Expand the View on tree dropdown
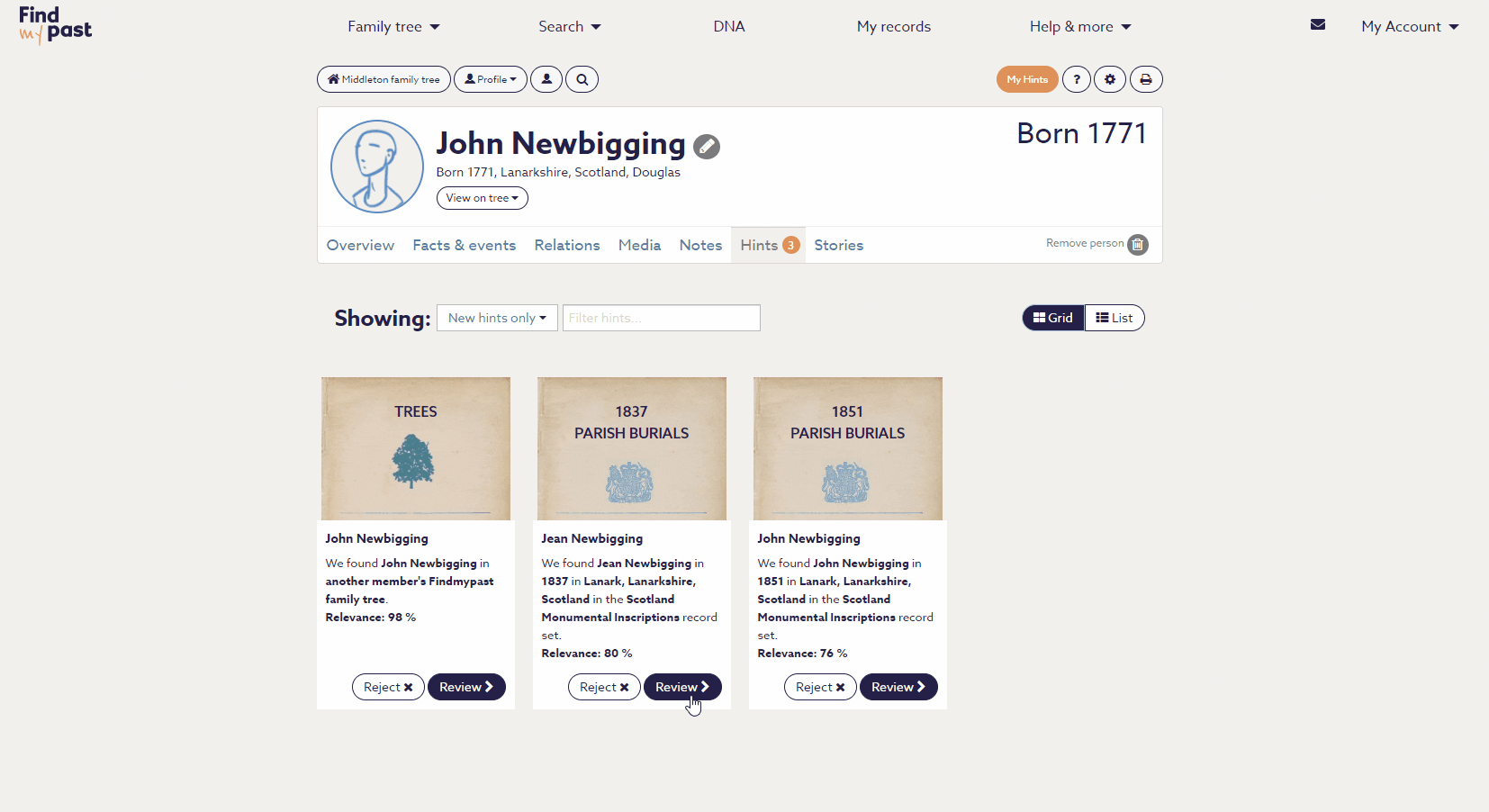1489x812 pixels. pos(483,198)
